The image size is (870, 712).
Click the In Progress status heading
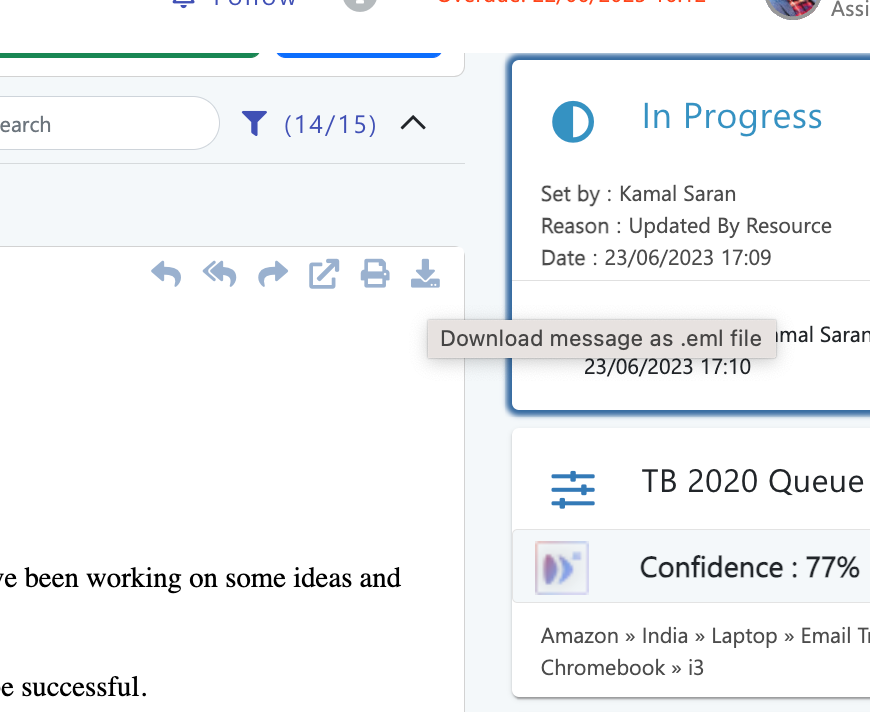(732, 117)
